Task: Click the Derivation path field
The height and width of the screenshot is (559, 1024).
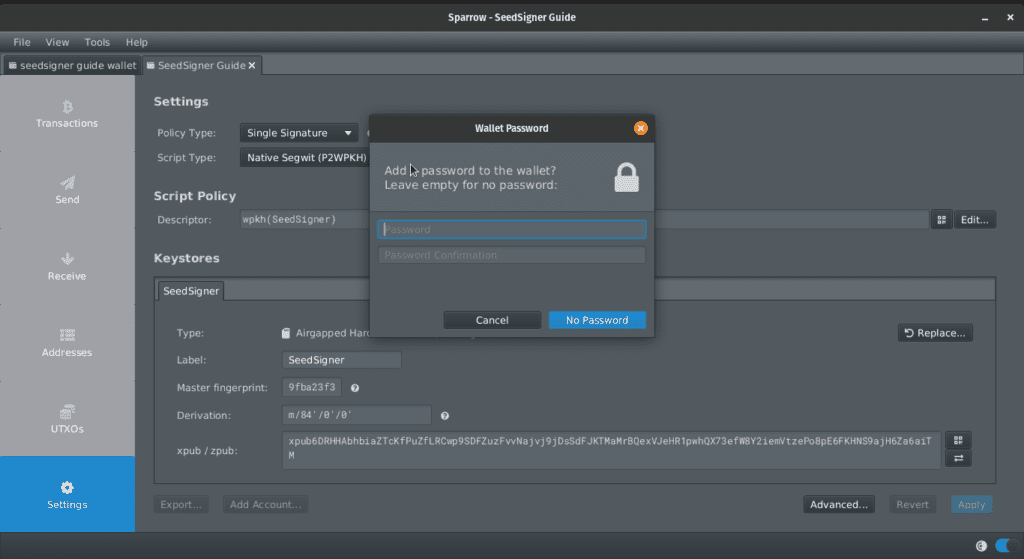Action: click(x=357, y=415)
